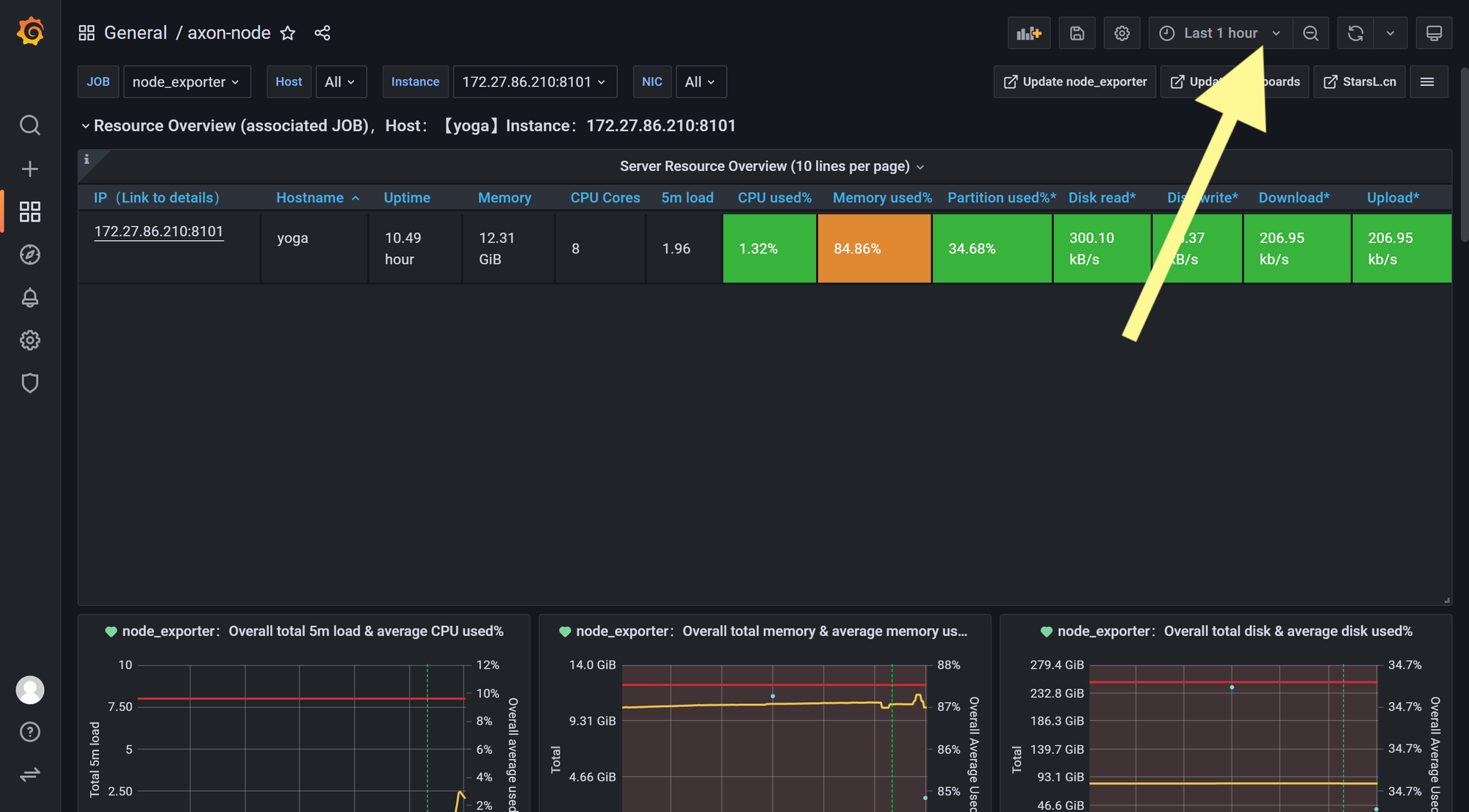Screen dimensions: 1469x812
Task: Click the panel resize handle corner
Action: [x=1446, y=601]
